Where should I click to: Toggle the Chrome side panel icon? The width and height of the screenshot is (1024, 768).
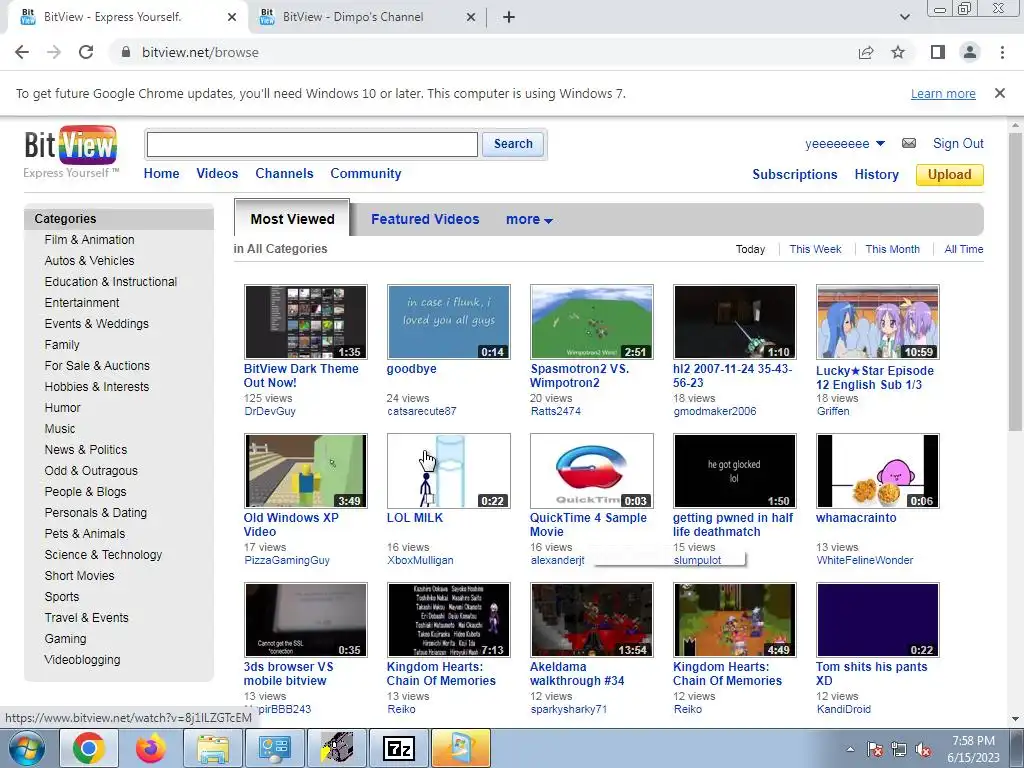(938, 52)
